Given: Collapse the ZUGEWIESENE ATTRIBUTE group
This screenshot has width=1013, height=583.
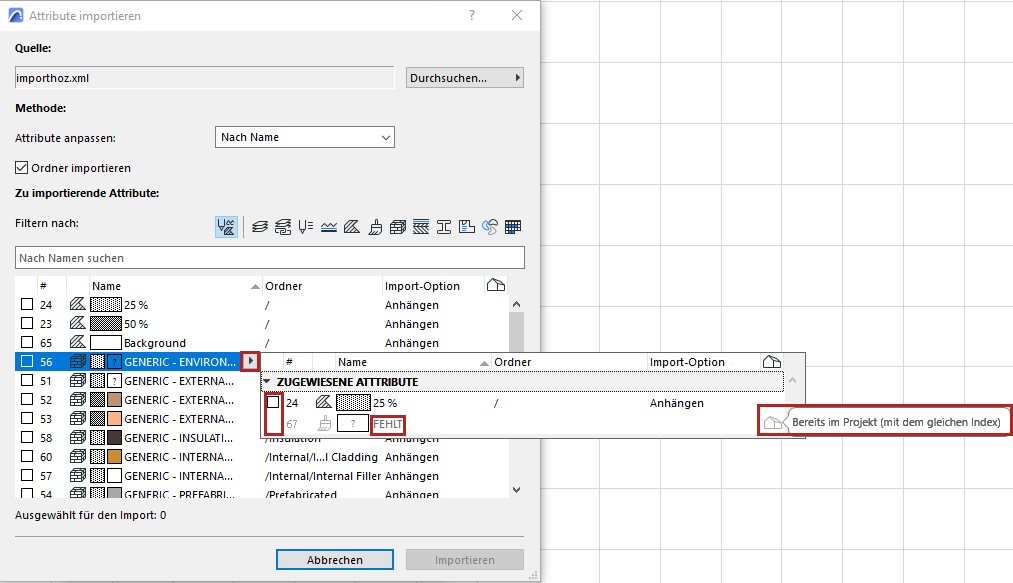Looking at the screenshot, I should pyautogui.click(x=266, y=381).
